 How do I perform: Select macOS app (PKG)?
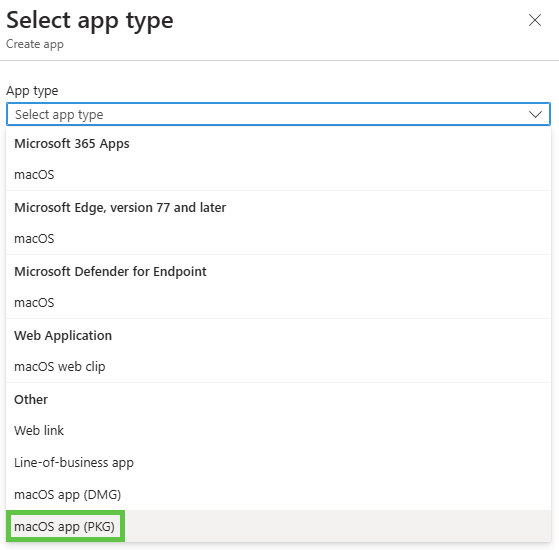(278, 526)
